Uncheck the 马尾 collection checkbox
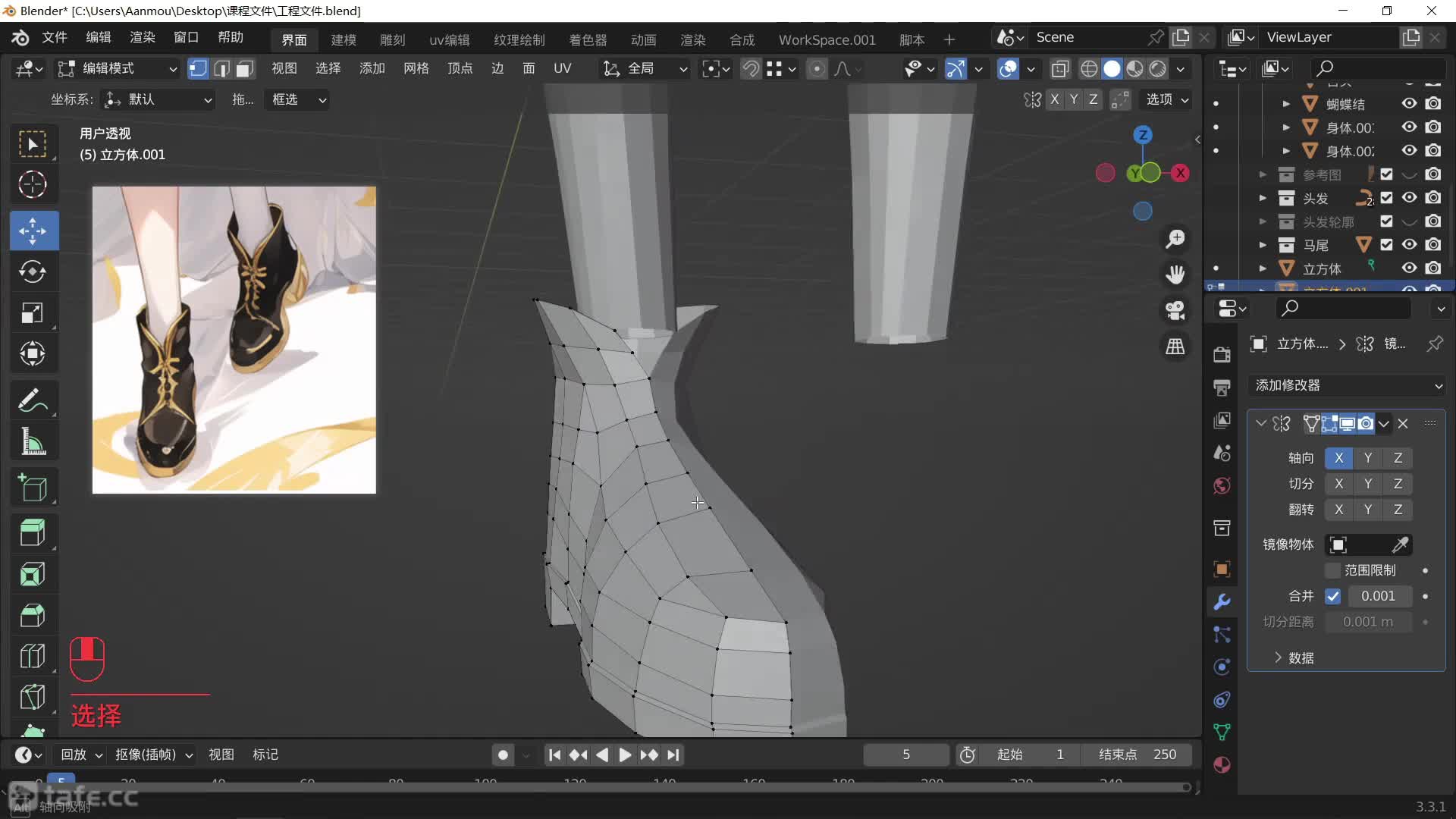Screen dimensions: 1456x819 (1386, 245)
